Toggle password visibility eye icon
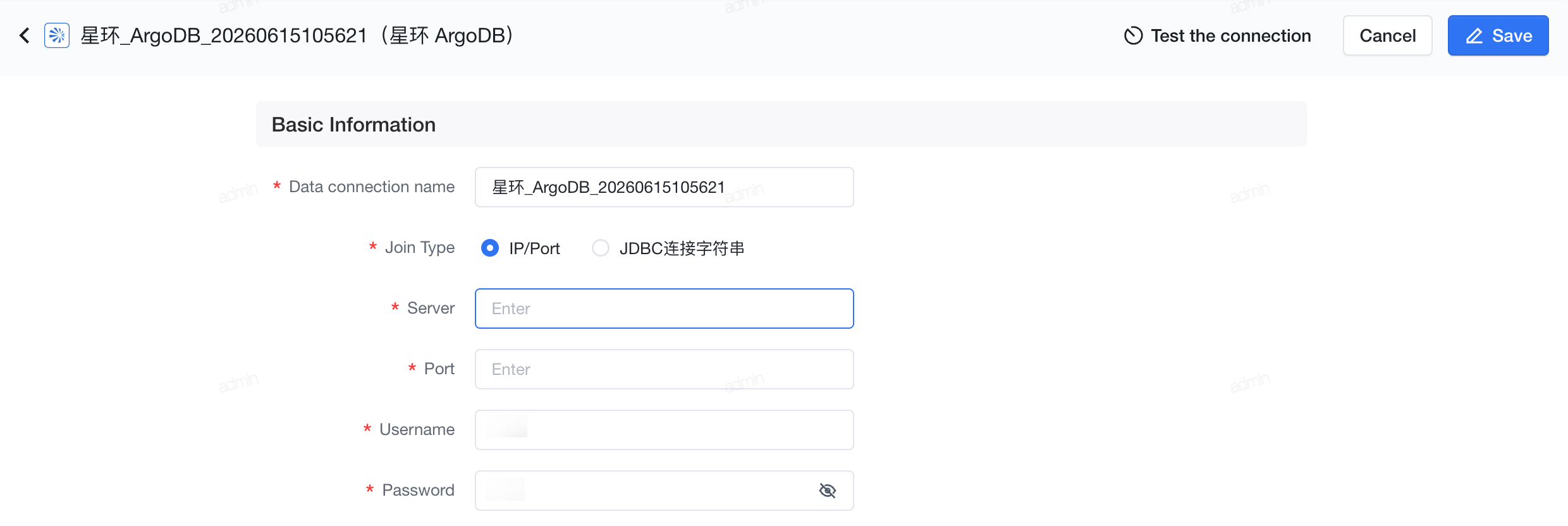 pos(828,491)
